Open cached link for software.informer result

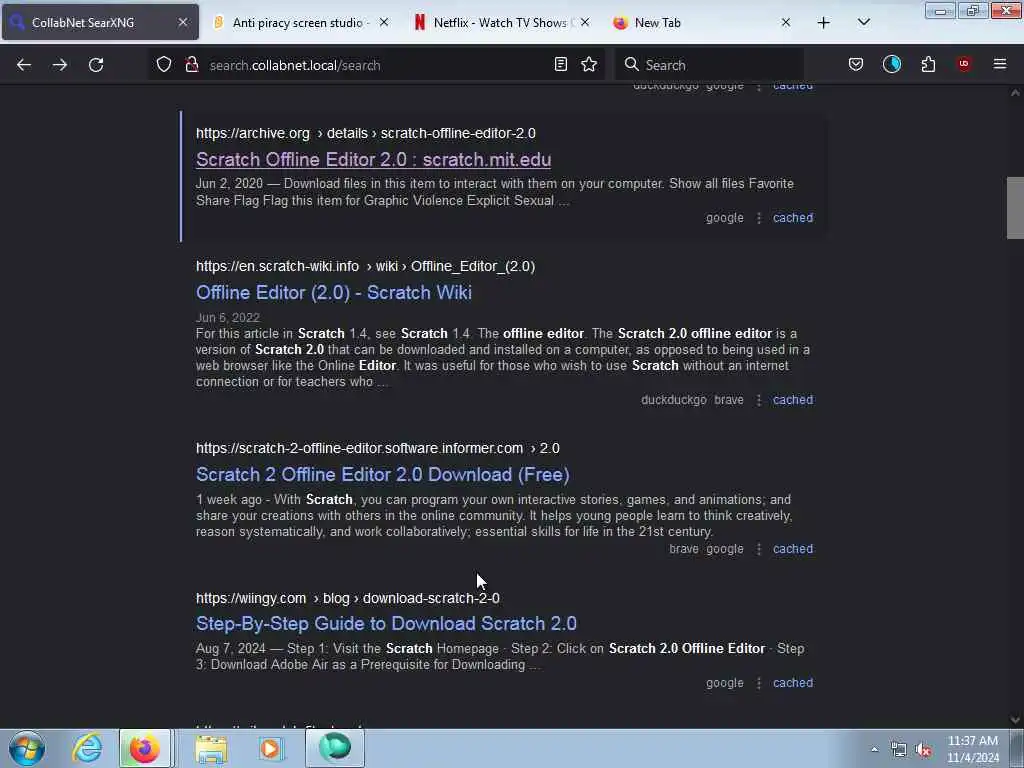pyautogui.click(x=793, y=549)
